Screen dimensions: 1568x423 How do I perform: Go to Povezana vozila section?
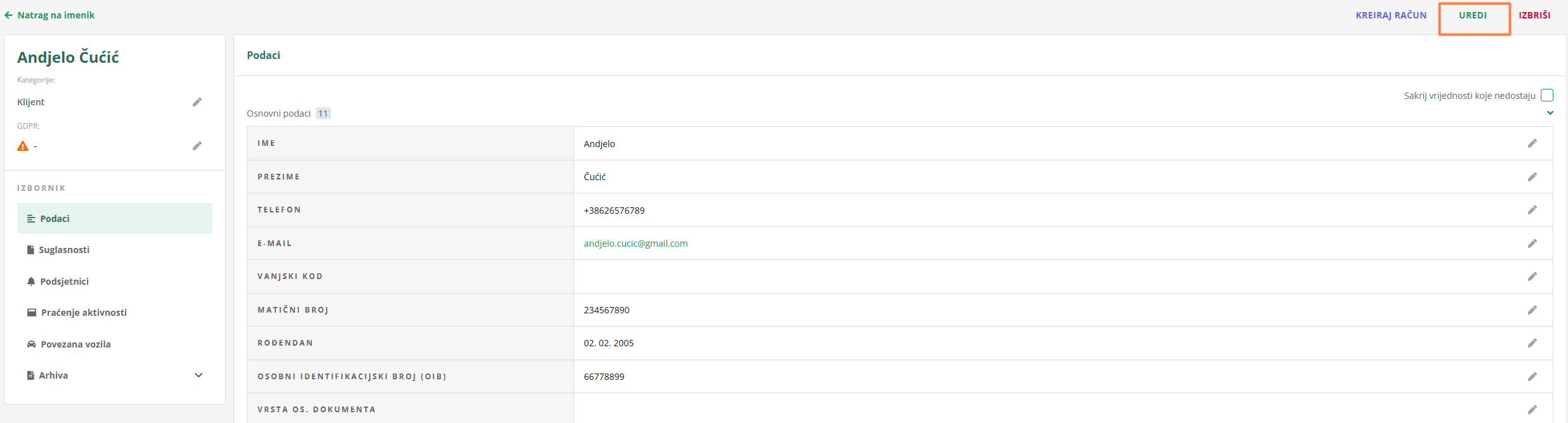point(75,344)
